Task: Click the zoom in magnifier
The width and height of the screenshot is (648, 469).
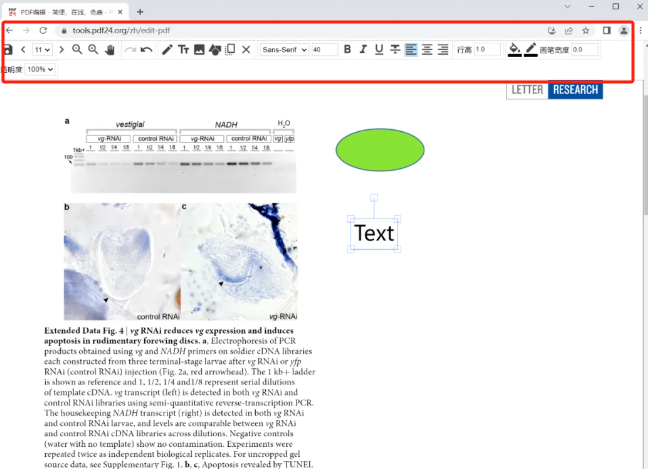Action: point(93,50)
